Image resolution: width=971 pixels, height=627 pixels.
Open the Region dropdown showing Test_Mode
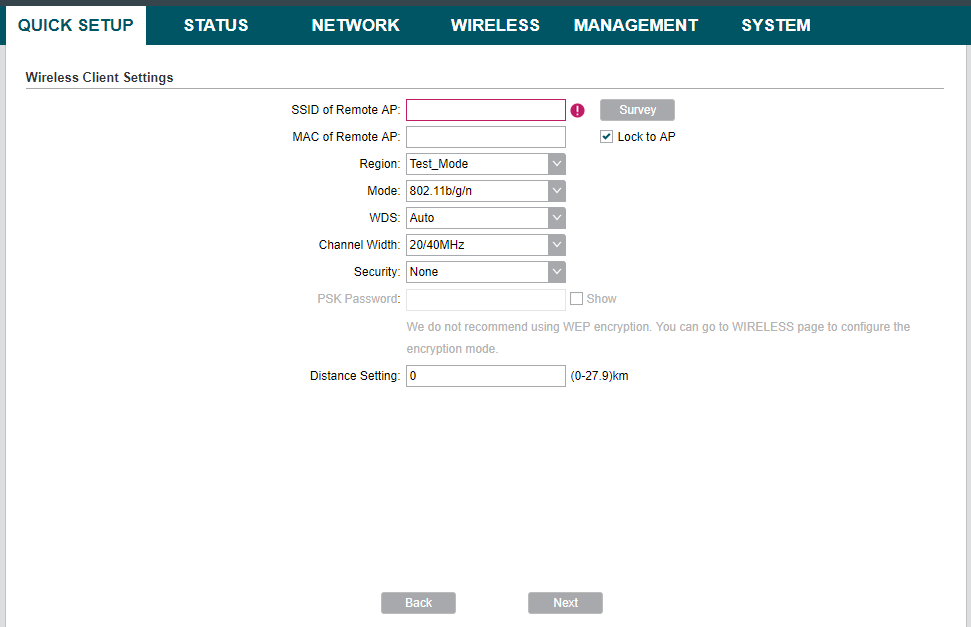557,163
